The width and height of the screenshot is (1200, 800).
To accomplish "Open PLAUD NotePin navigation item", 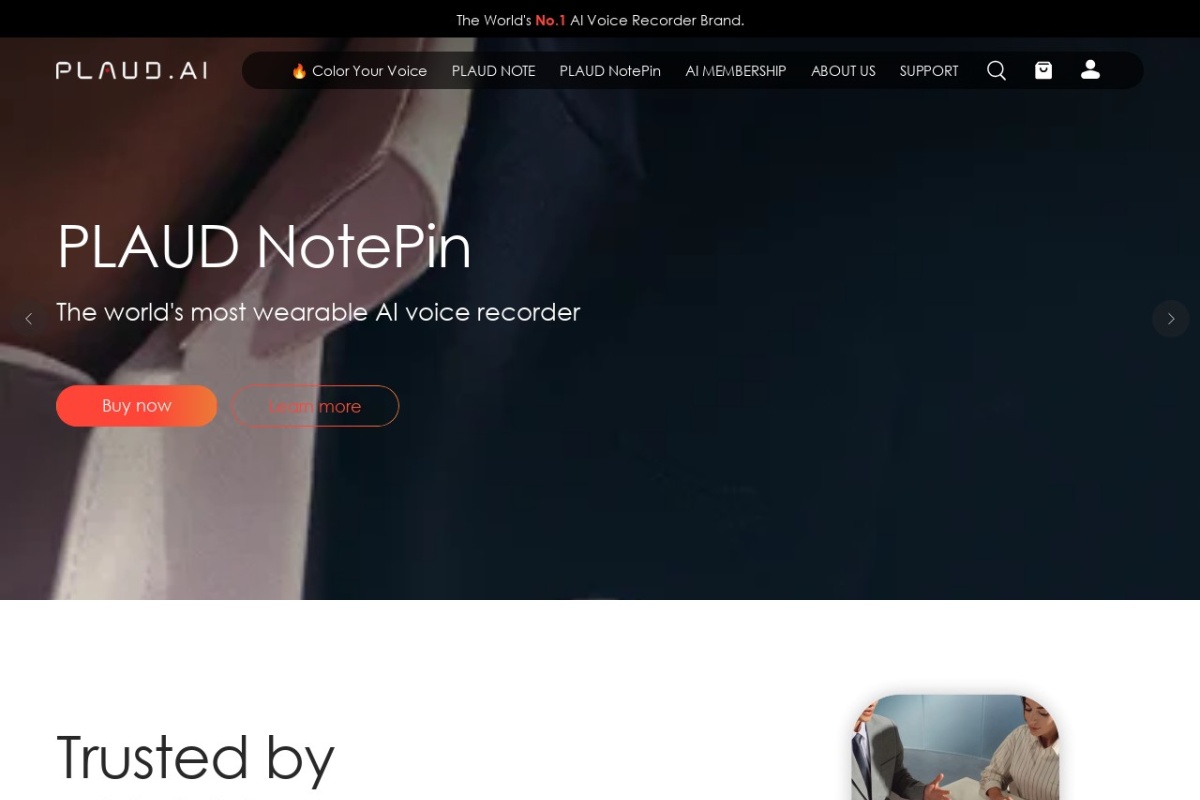I will tap(610, 71).
